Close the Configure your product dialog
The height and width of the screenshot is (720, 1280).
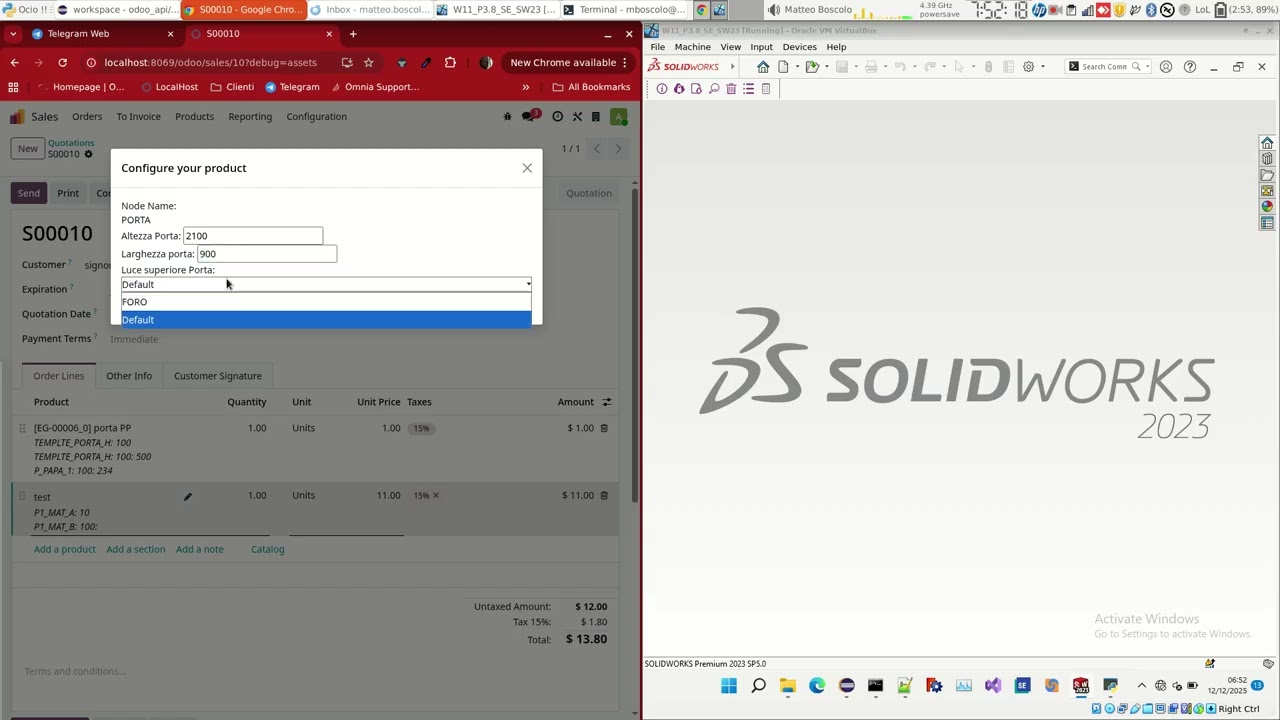(x=527, y=168)
